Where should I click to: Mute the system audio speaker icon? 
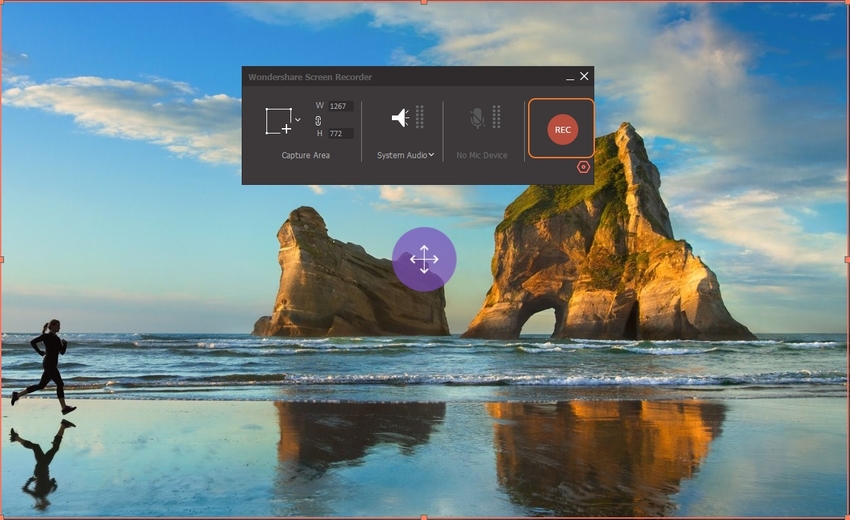point(400,118)
